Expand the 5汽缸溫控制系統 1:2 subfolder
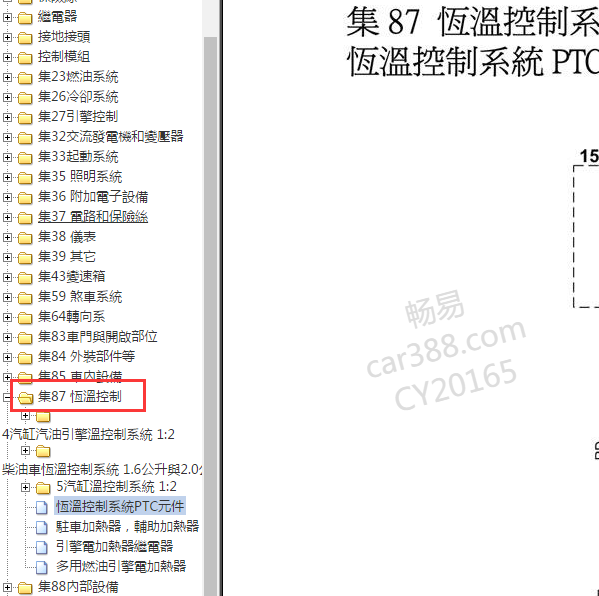Viewport: 599px width, 596px height. tap(25, 487)
